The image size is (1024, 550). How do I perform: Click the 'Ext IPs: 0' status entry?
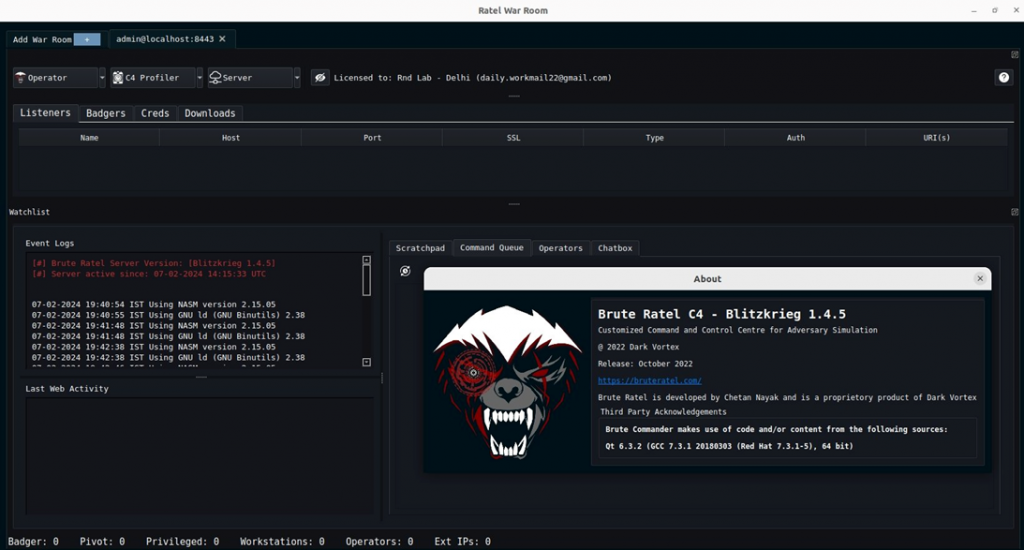coord(462,542)
